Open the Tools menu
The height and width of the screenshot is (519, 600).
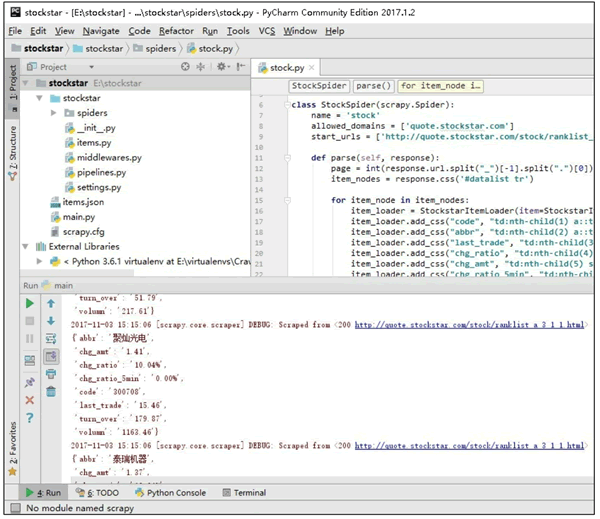coord(238,31)
